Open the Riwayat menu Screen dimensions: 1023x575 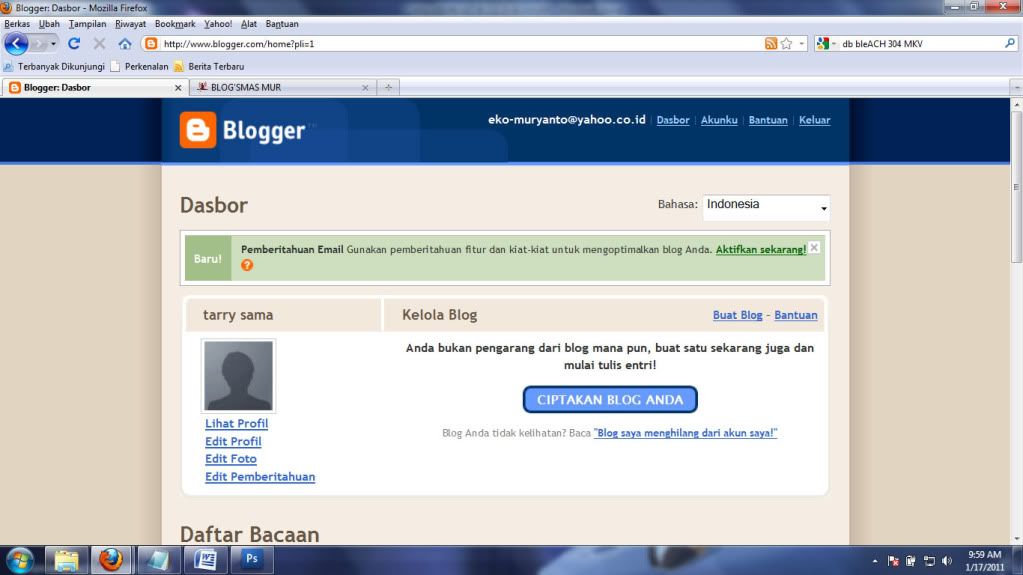point(130,23)
